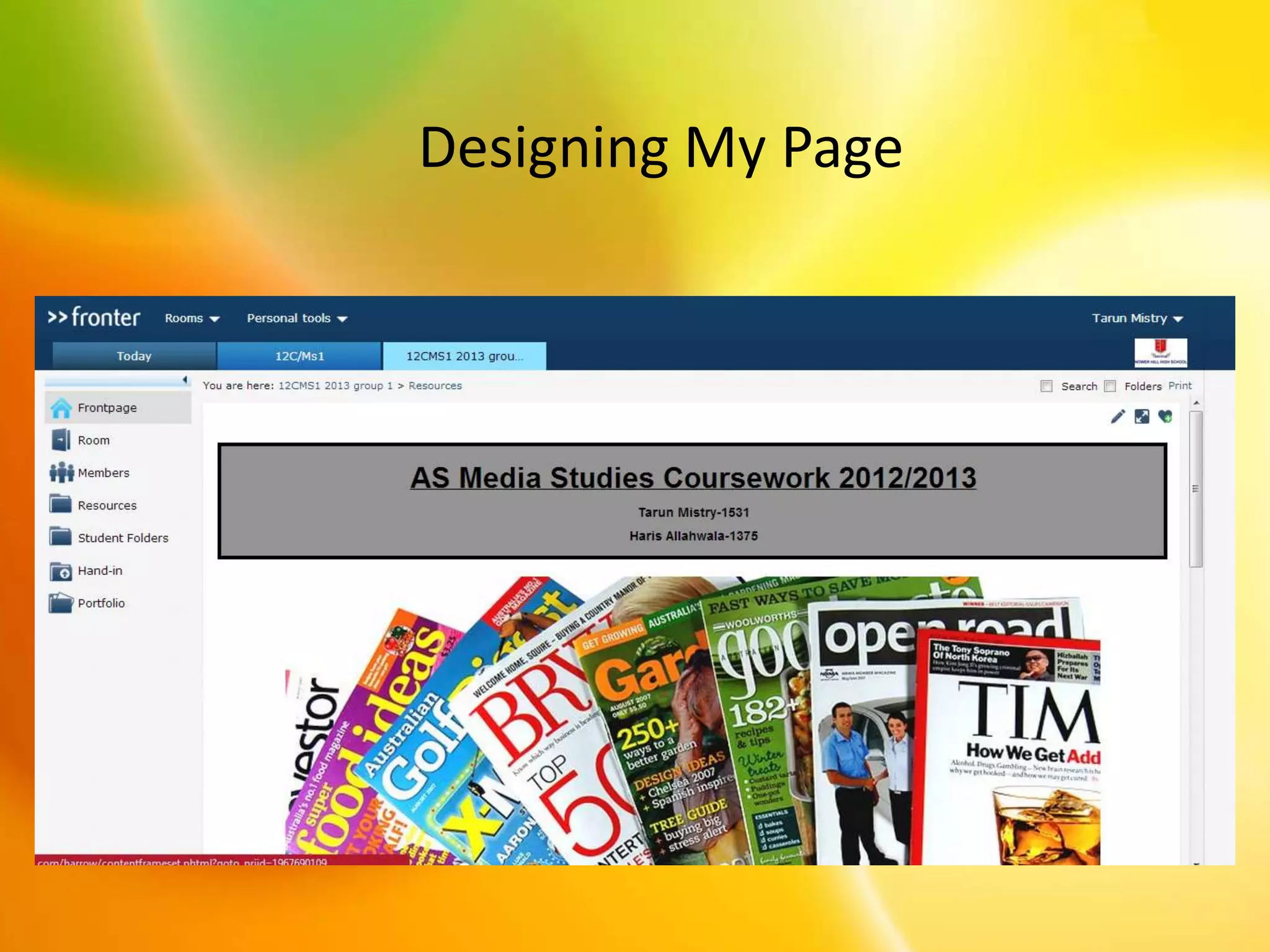Screen dimensions: 1270x952
Task: Click the 12CMS1 2013 group 1 breadcrumb
Action: tap(335, 386)
